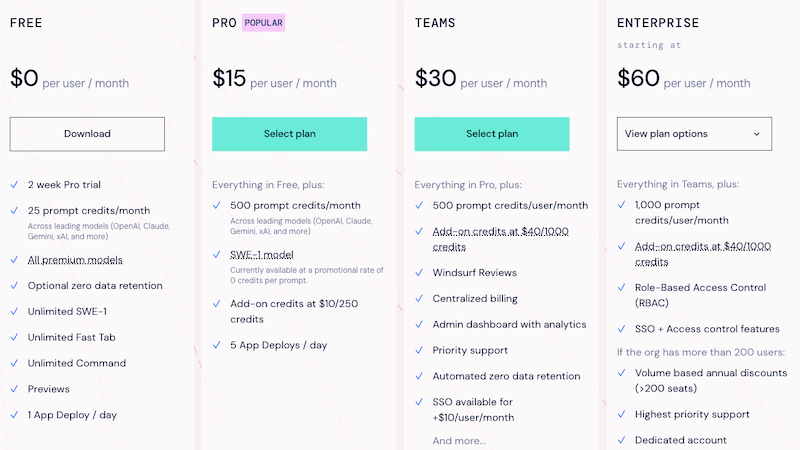800x450 pixels.
Task: Click the ENTERPRISE plan heading
Action: pos(658,23)
